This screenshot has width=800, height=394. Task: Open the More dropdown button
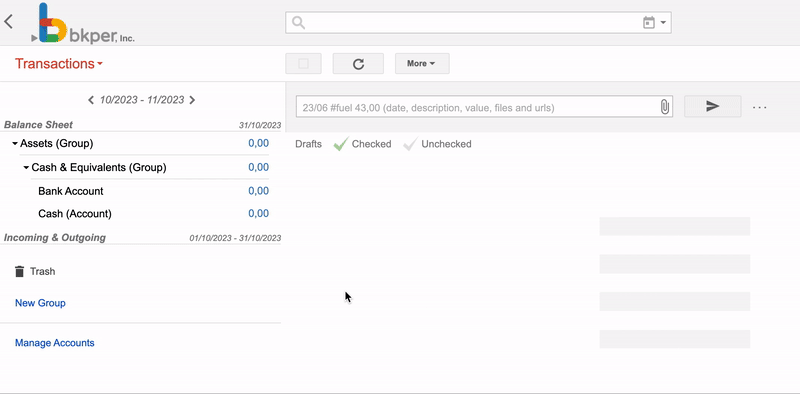(422, 64)
